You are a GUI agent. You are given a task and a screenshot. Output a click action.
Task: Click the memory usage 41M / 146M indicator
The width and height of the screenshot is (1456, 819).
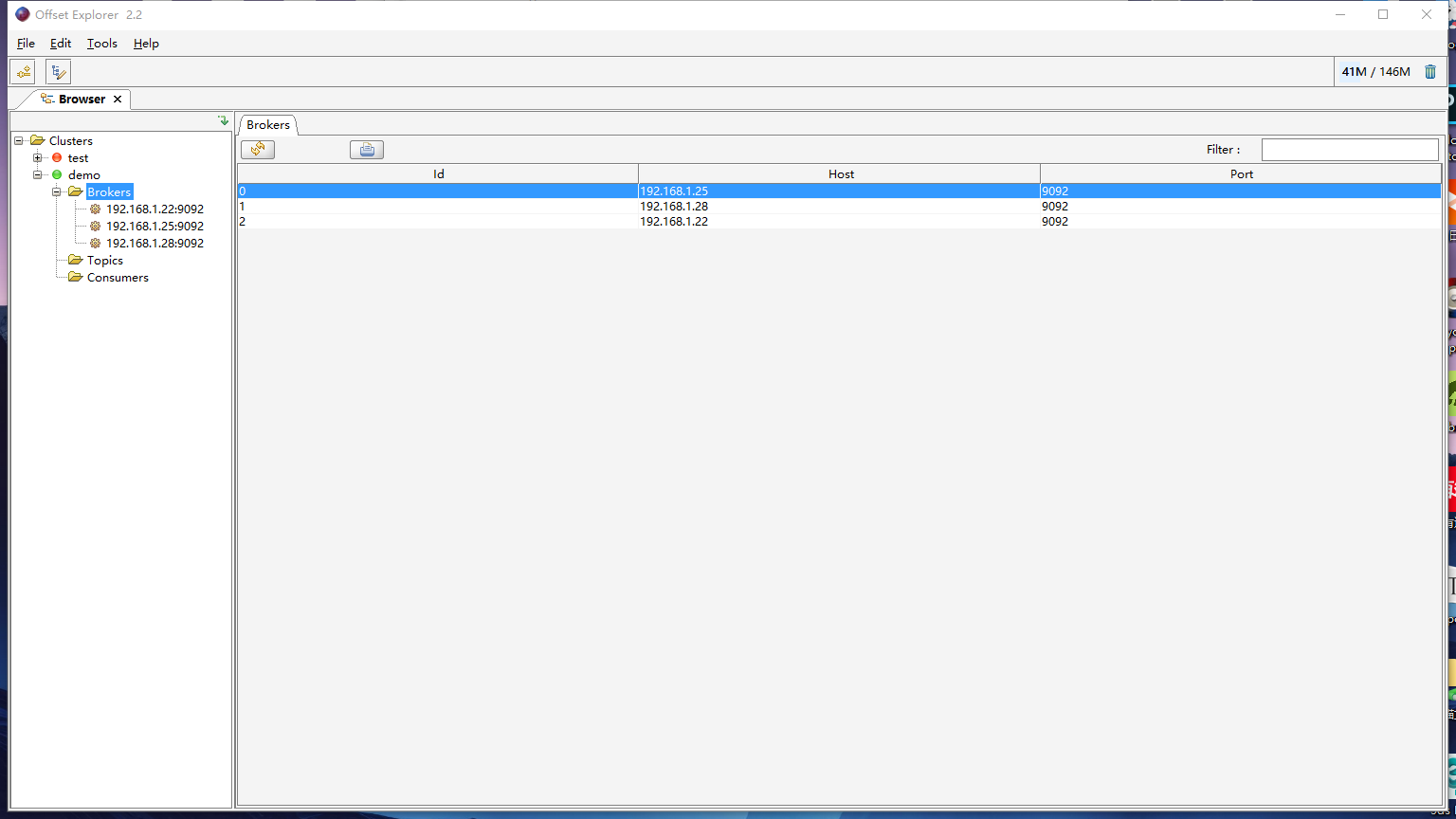1375,72
